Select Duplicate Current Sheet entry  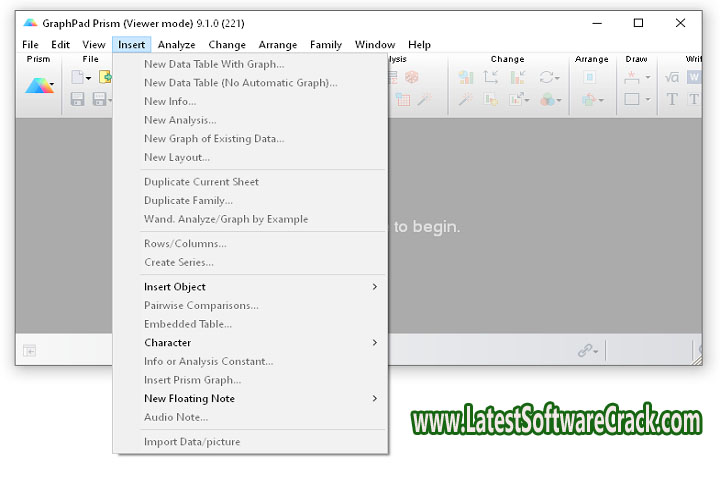click(201, 182)
